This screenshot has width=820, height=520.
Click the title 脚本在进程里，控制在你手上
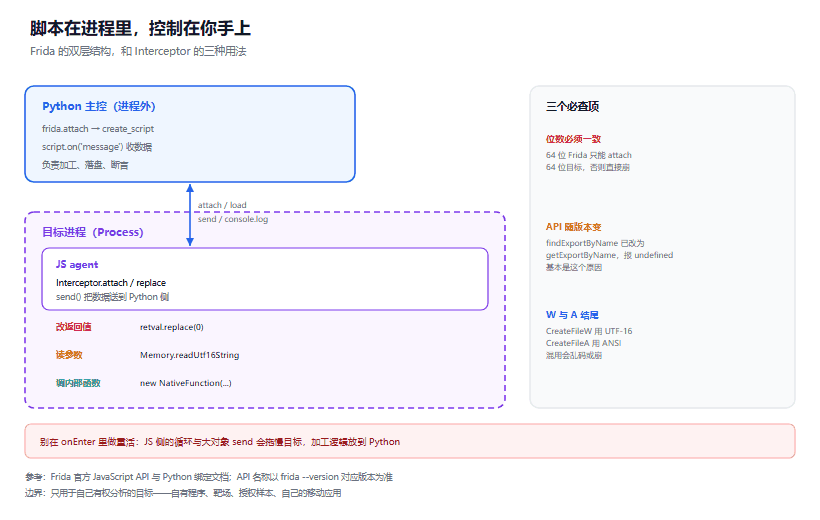tap(140, 28)
